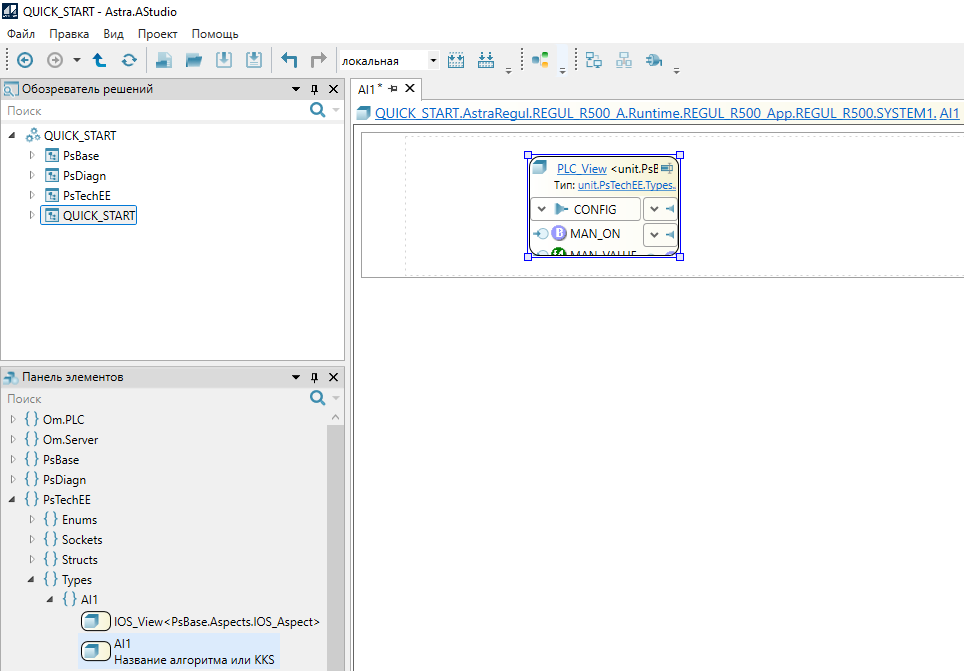Image resolution: width=964 pixels, height=671 pixels.
Task: Click the undo arrow icon
Action: coord(289,60)
